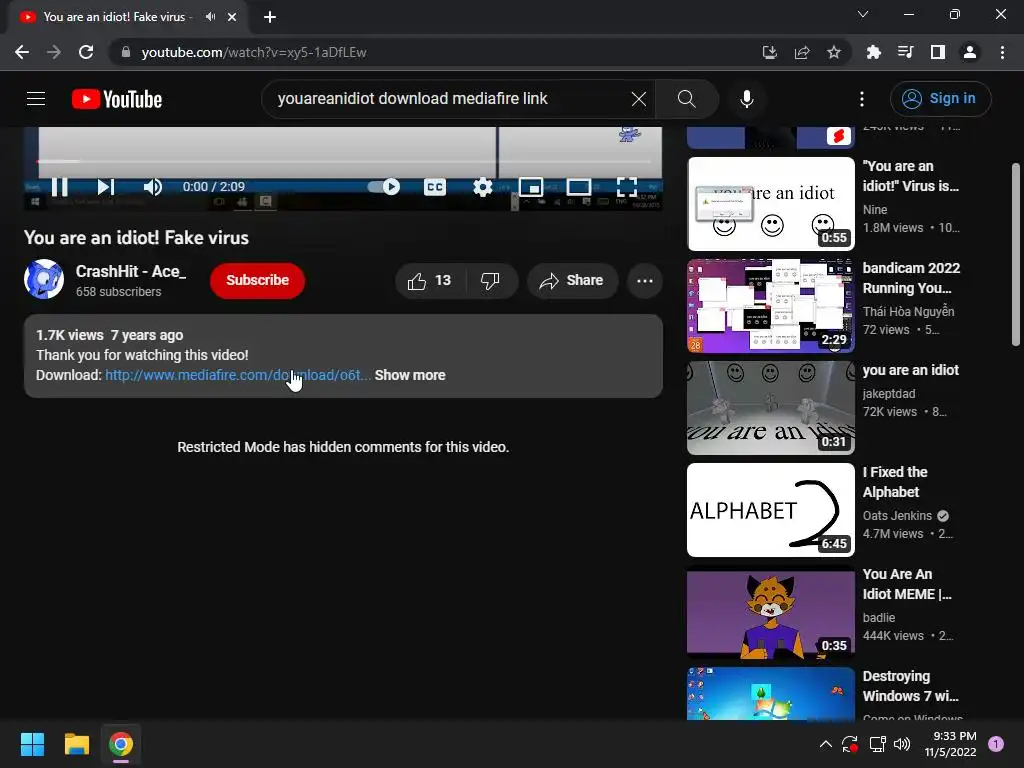View site information lock icon
This screenshot has height=768, width=1024.
[125, 52]
